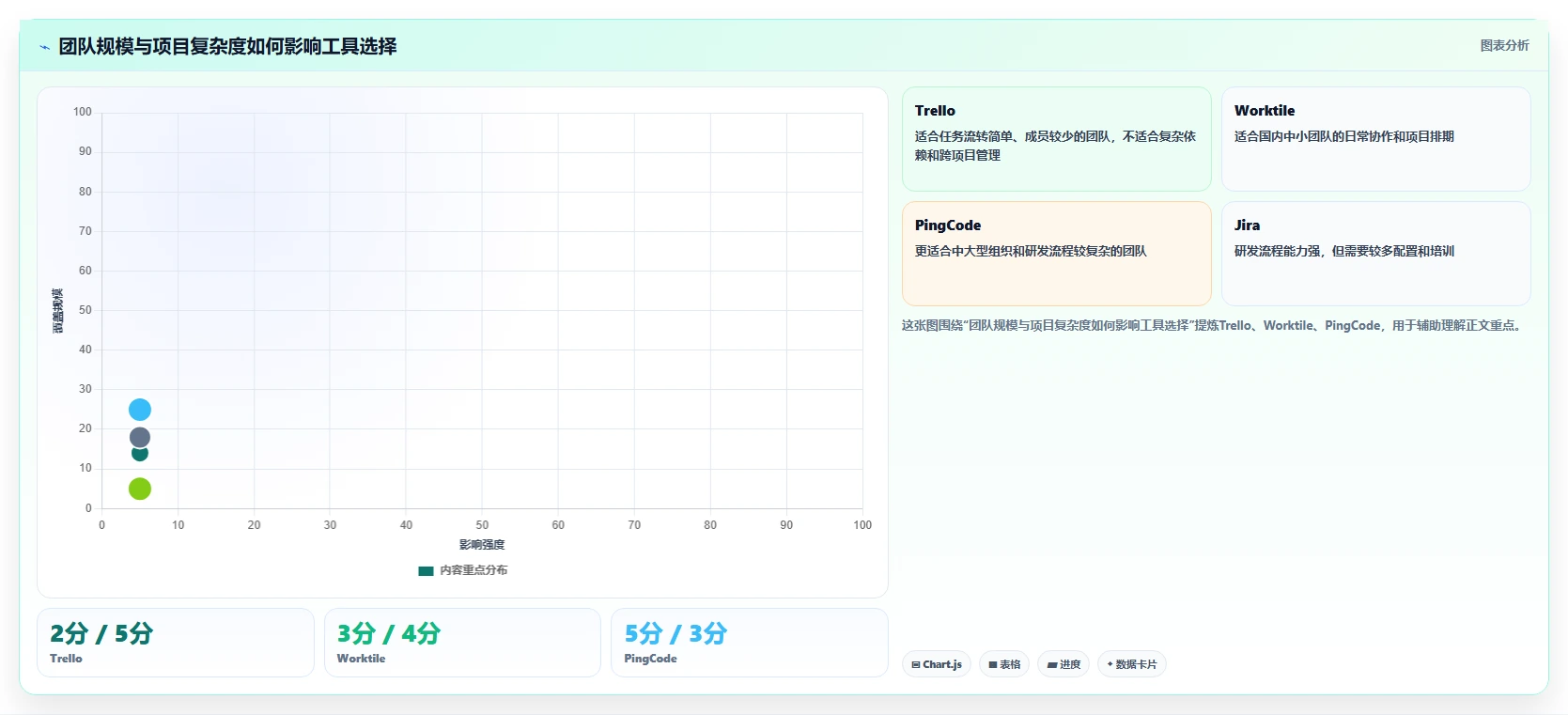Click the 数据卡片 tag chip
The width and height of the screenshot is (1568, 715).
[x=1131, y=664]
